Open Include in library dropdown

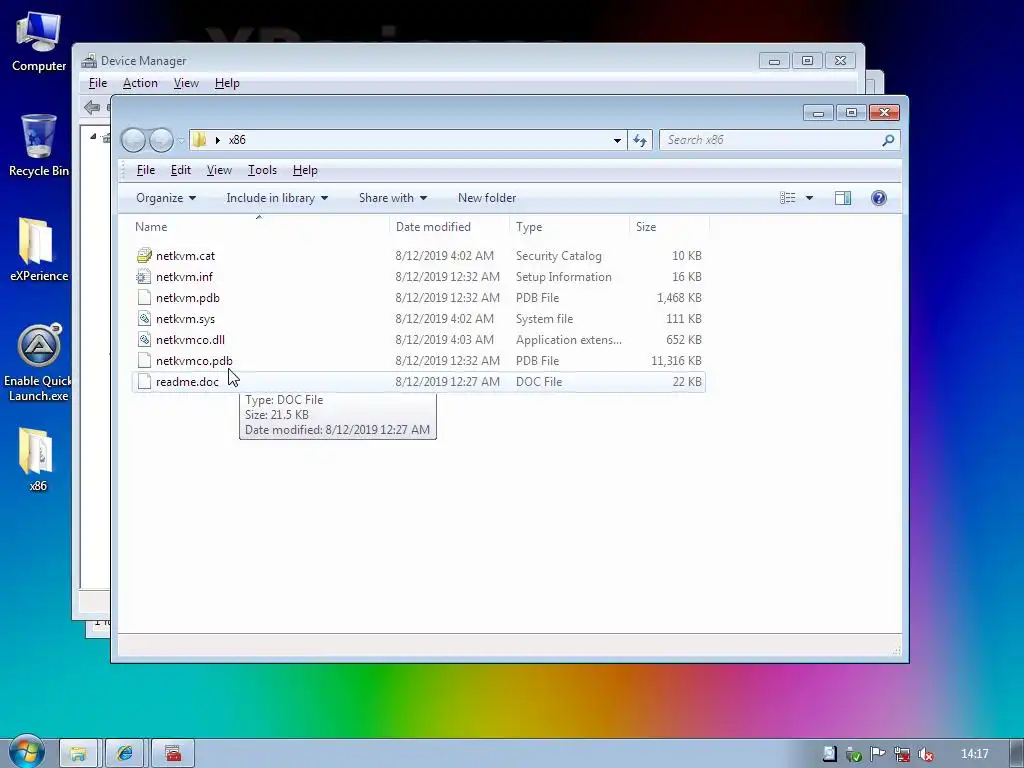pyautogui.click(x=277, y=198)
